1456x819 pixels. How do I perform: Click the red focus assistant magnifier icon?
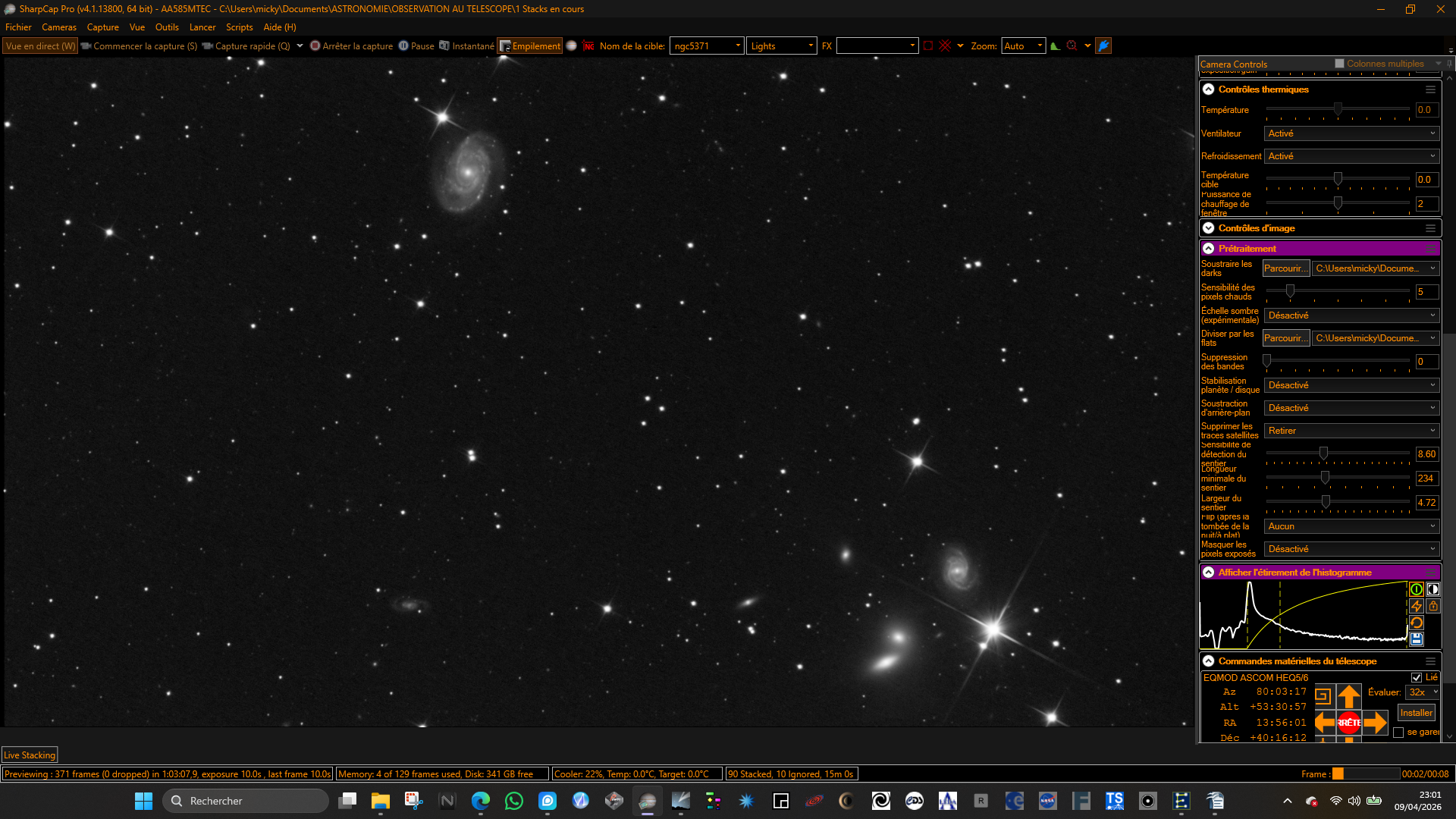coord(1072,46)
